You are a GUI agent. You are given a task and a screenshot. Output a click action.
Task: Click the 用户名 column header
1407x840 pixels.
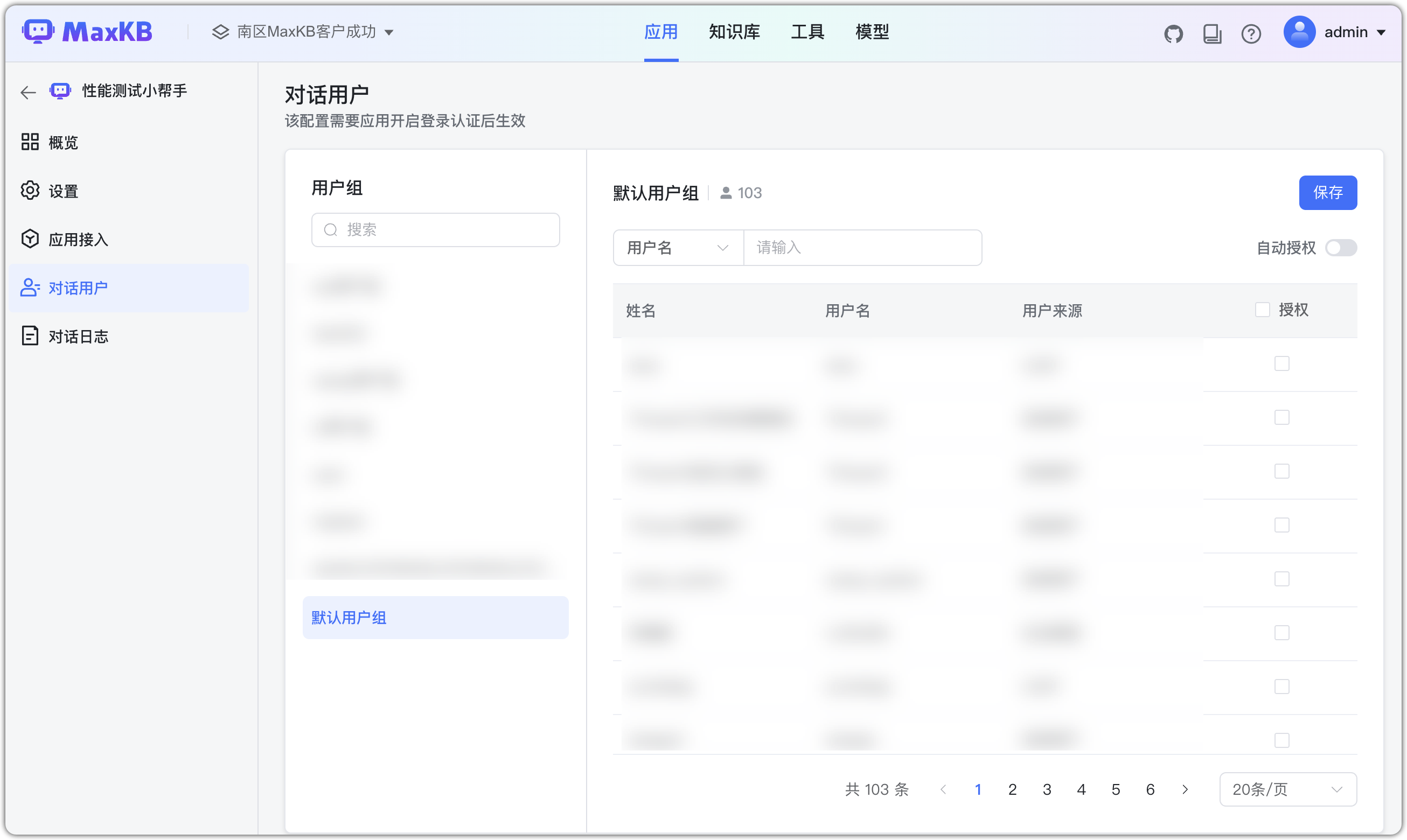point(847,310)
